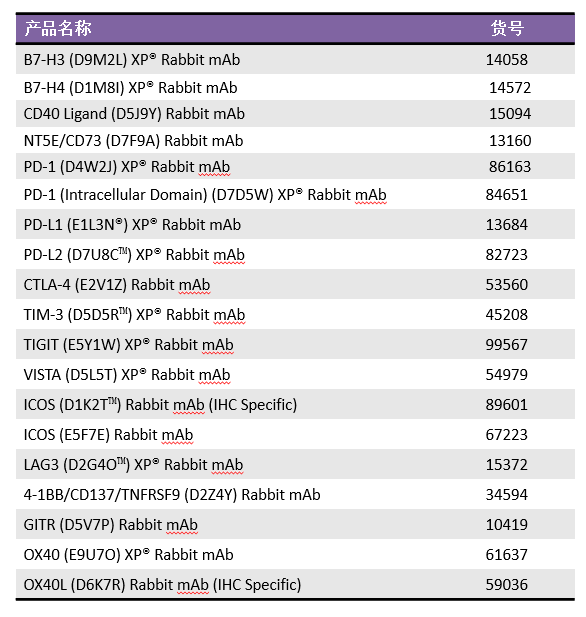This screenshot has width=586, height=617.
Task: Select OX40L (D6K7R) Rabbit mAb (IHC Specific)
Action: (x=162, y=585)
